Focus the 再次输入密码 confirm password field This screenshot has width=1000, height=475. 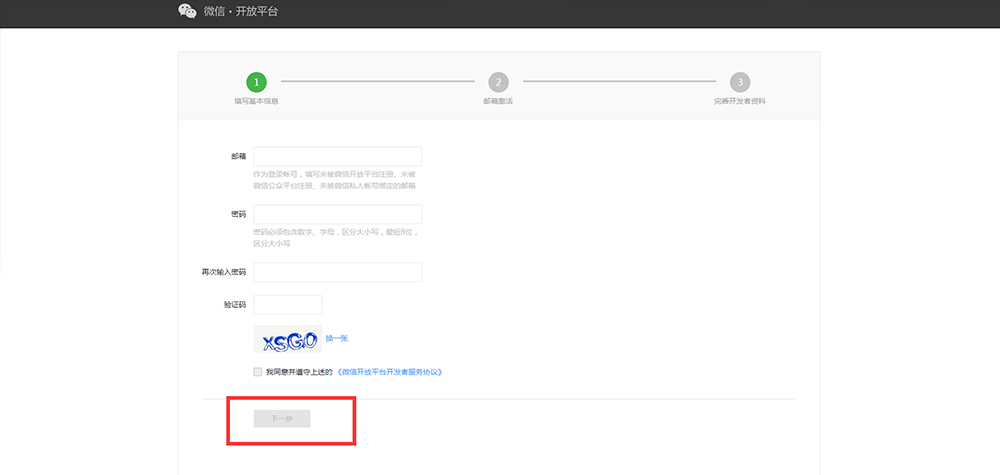pyautogui.click(x=337, y=272)
